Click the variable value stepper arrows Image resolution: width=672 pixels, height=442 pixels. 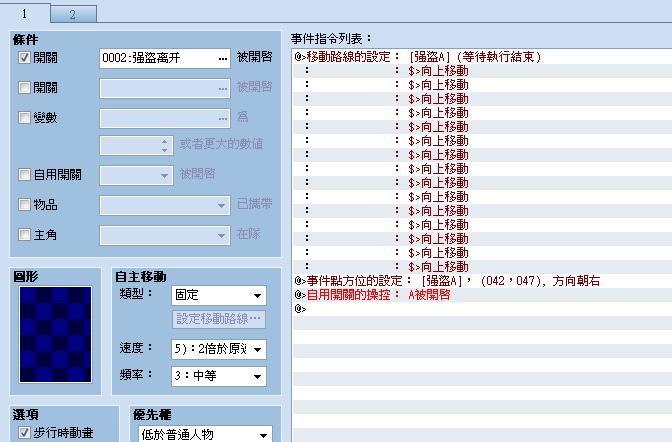click(165, 145)
